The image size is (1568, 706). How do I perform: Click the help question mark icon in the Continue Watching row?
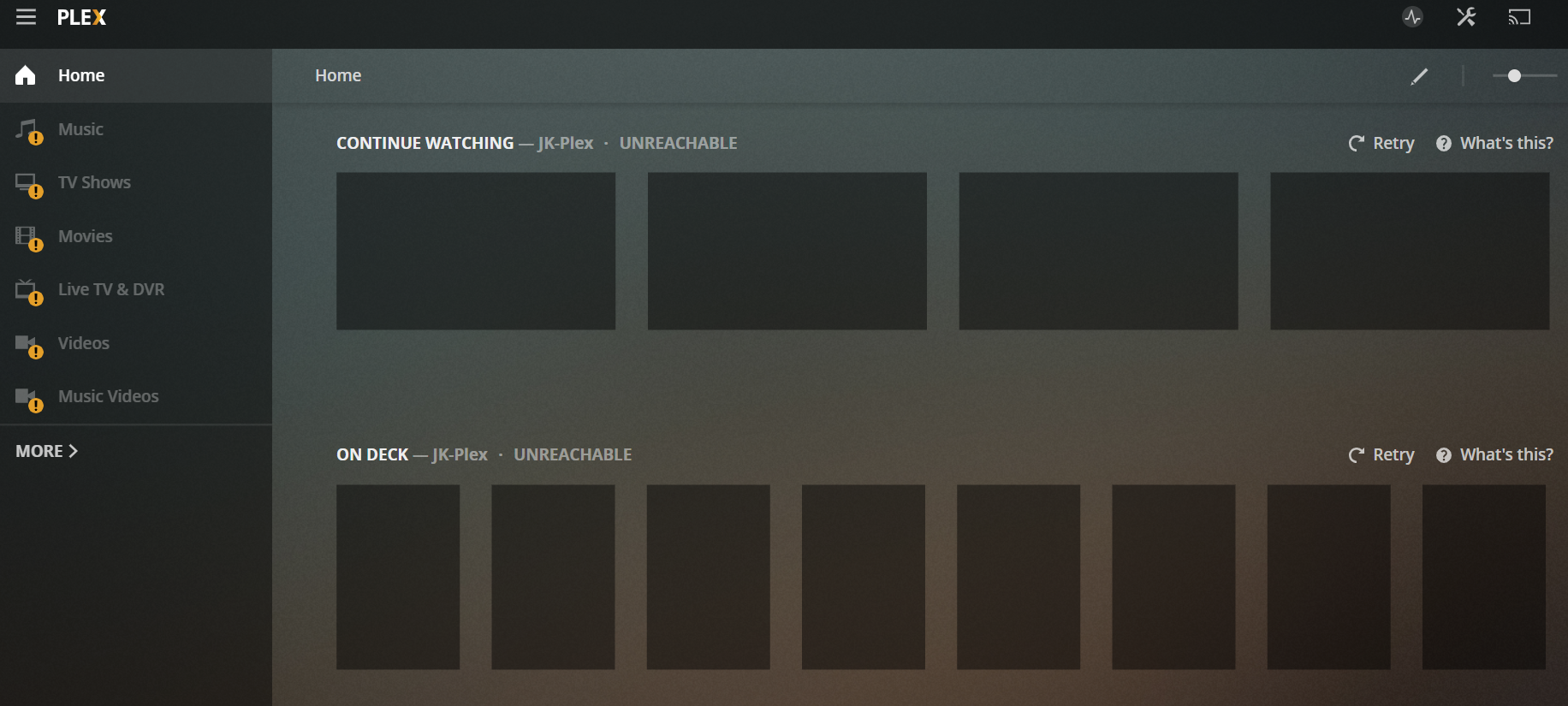click(1444, 144)
